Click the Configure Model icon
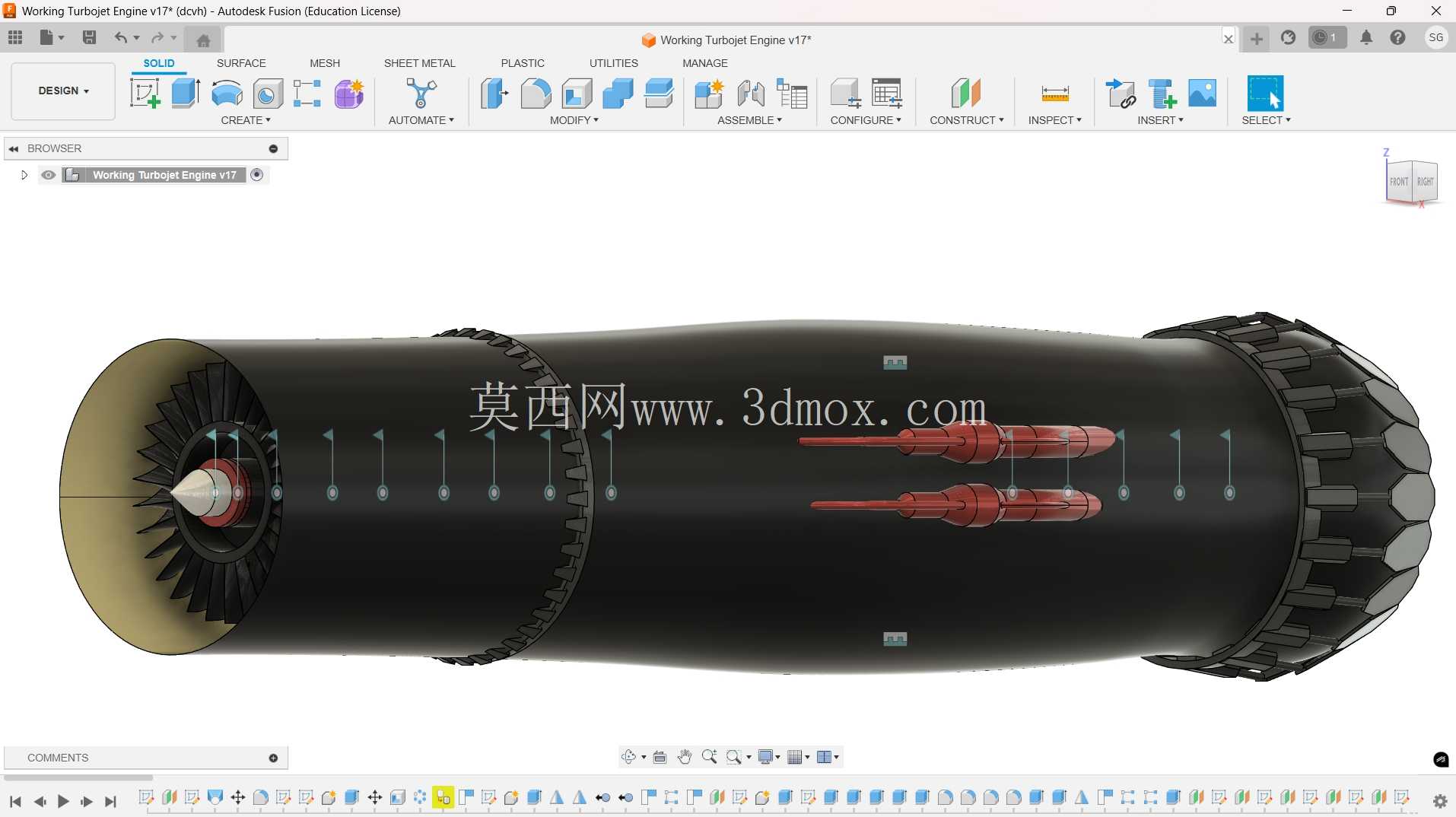Image resolution: width=1456 pixels, height=817 pixels. click(845, 94)
